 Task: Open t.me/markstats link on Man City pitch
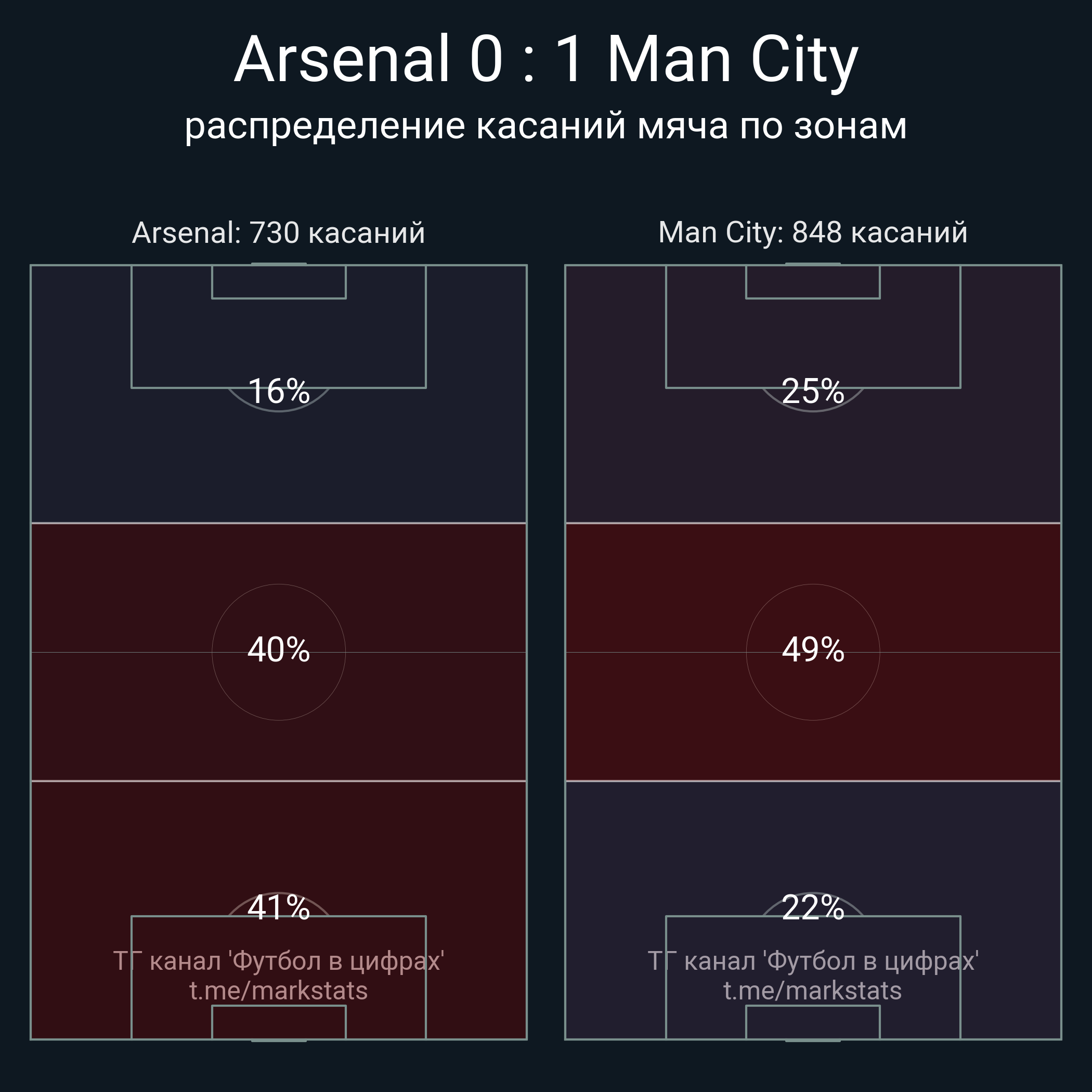click(x=812, y=991)
